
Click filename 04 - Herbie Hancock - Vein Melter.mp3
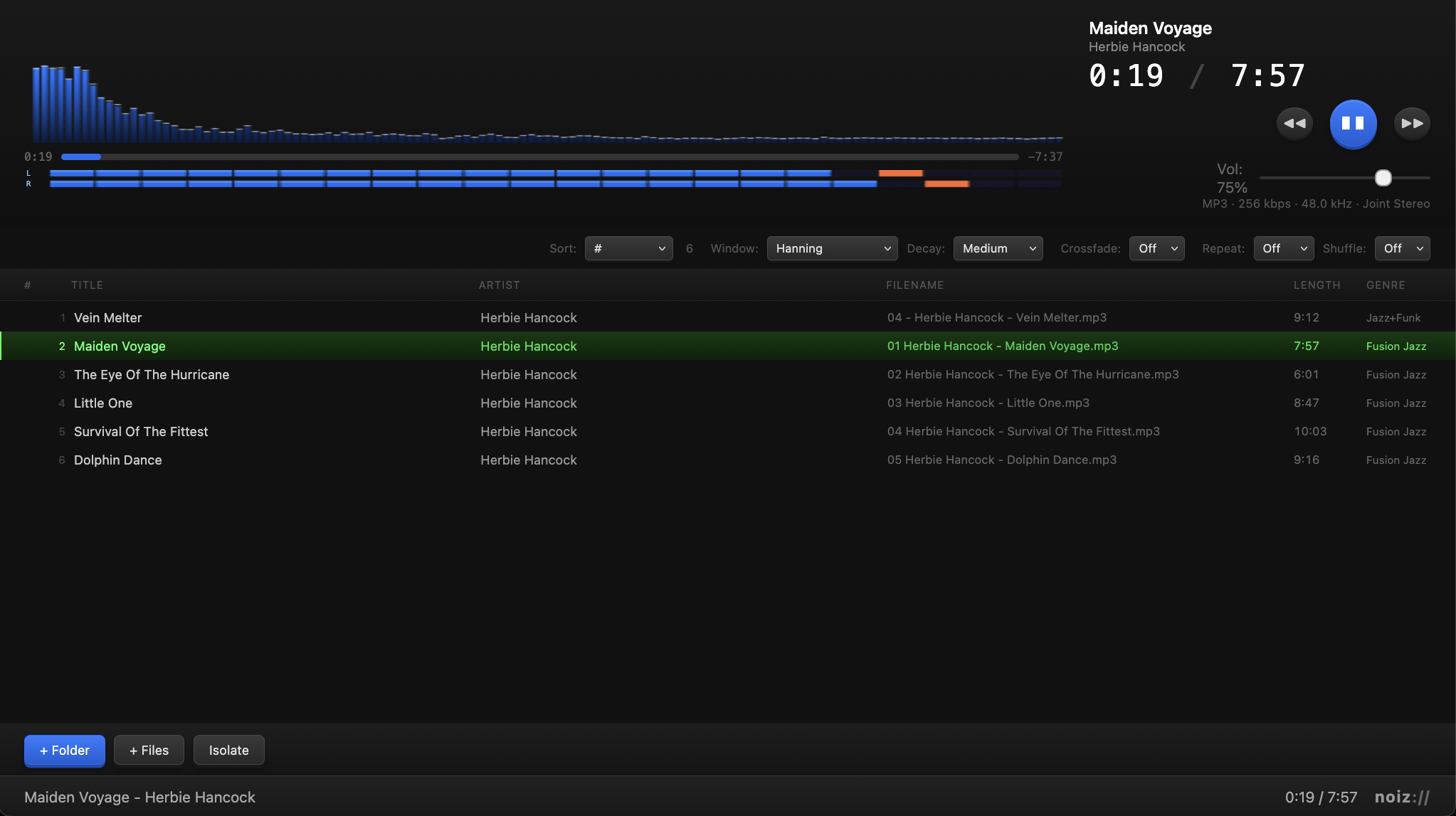click(x=996, y=317)
